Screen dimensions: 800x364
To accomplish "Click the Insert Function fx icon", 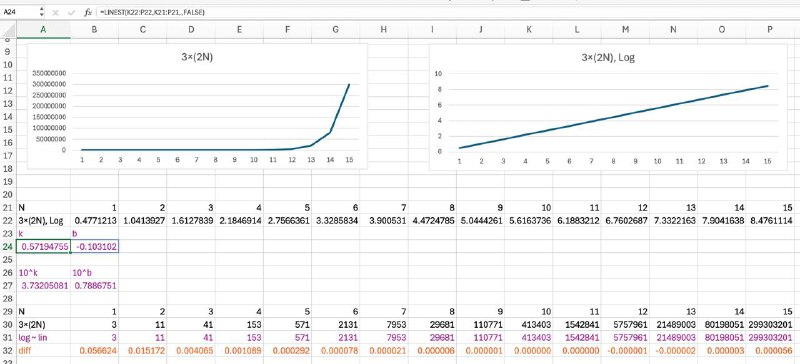I will [88, 12].
